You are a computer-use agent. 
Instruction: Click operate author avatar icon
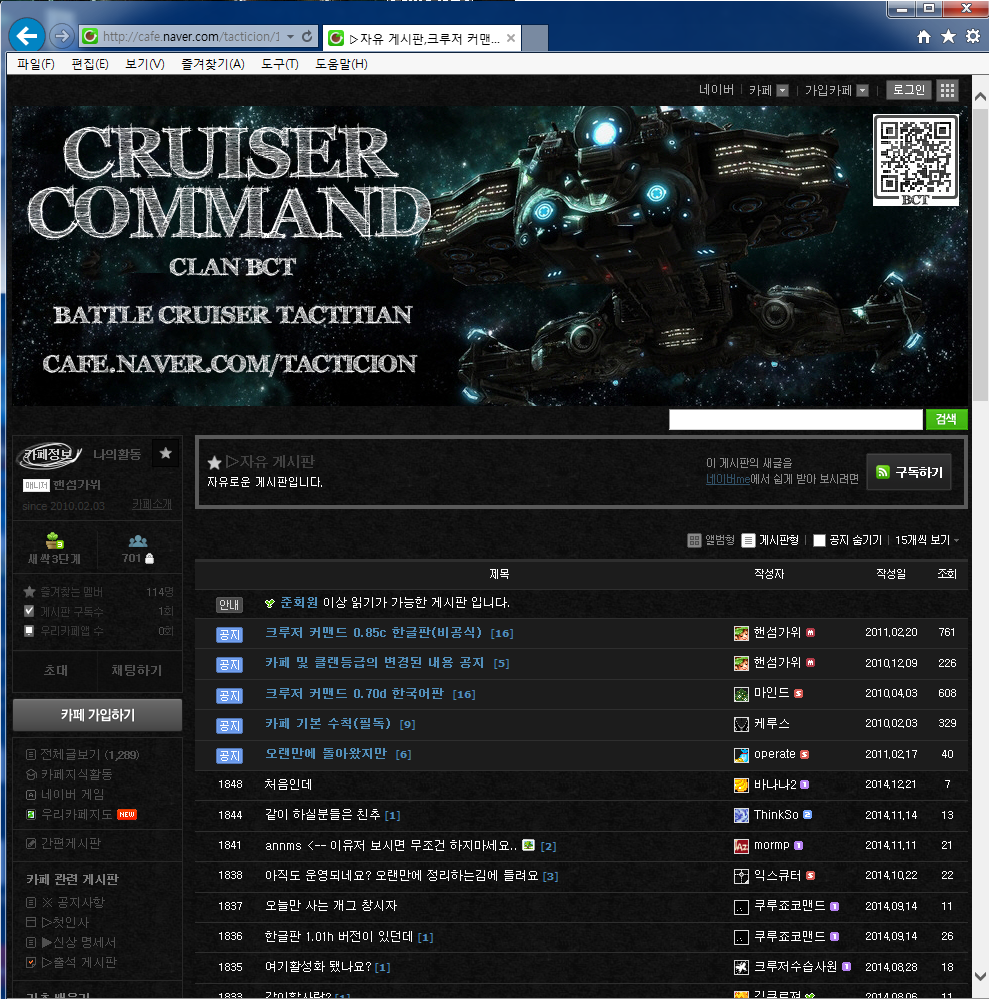(x=741, y=755)
